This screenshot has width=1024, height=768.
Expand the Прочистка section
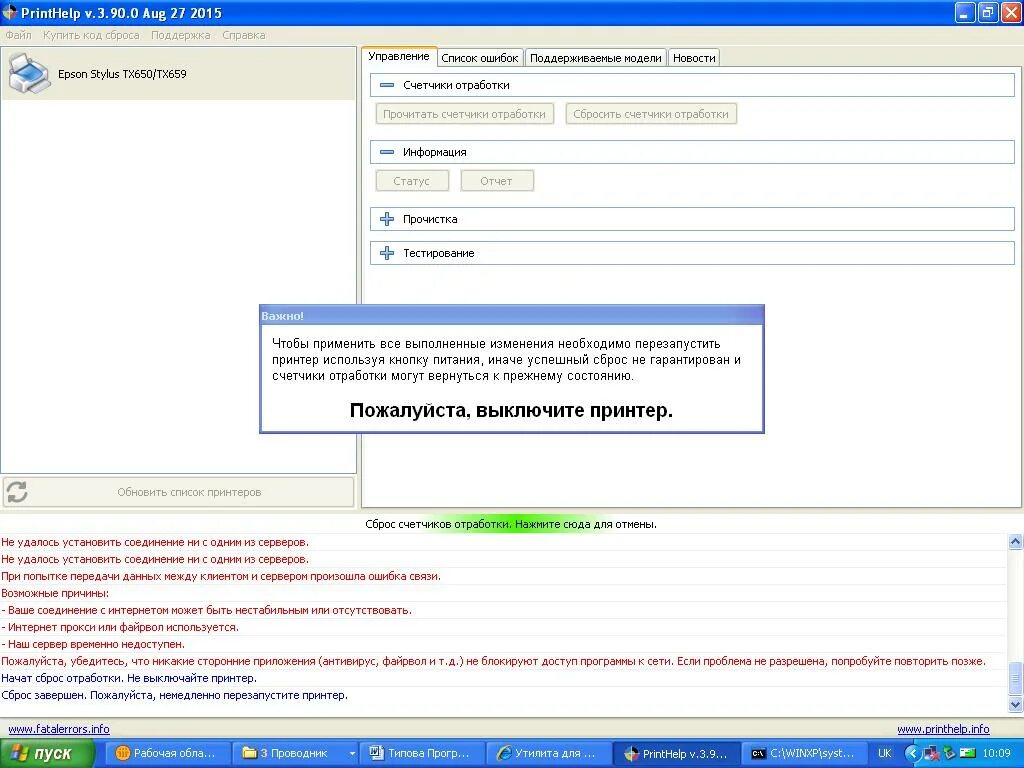(x=387, y=219)
